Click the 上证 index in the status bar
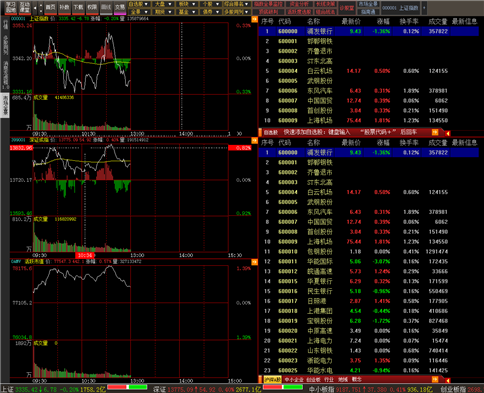 click(53, 389)
